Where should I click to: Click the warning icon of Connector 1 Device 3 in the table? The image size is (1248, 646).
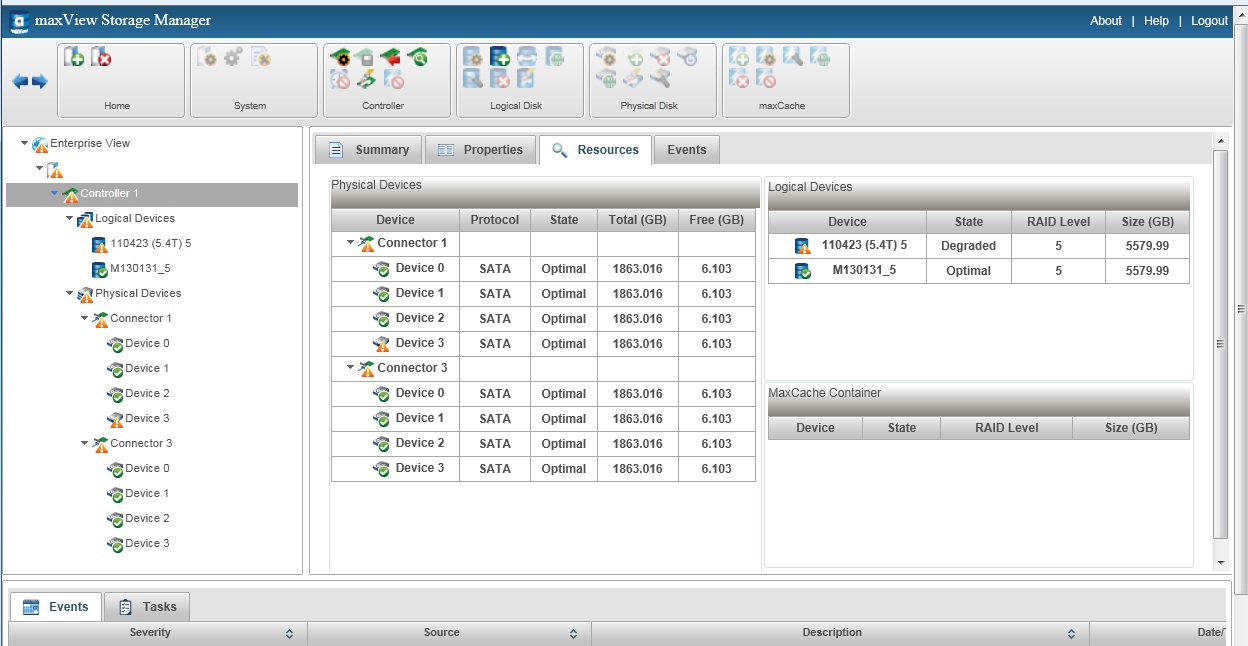[381, 344]
